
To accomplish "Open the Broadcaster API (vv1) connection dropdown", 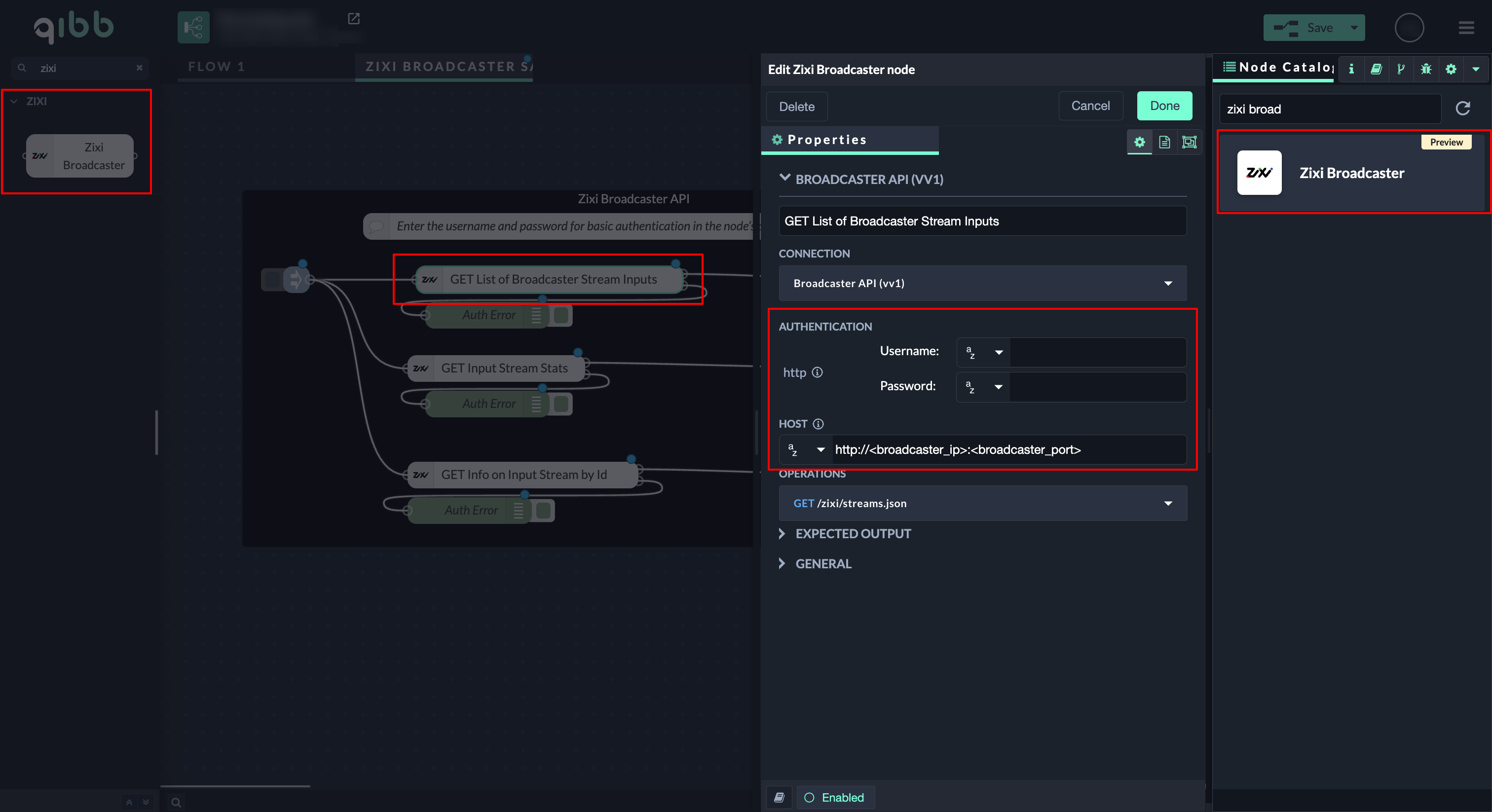I will pos(982,283).
